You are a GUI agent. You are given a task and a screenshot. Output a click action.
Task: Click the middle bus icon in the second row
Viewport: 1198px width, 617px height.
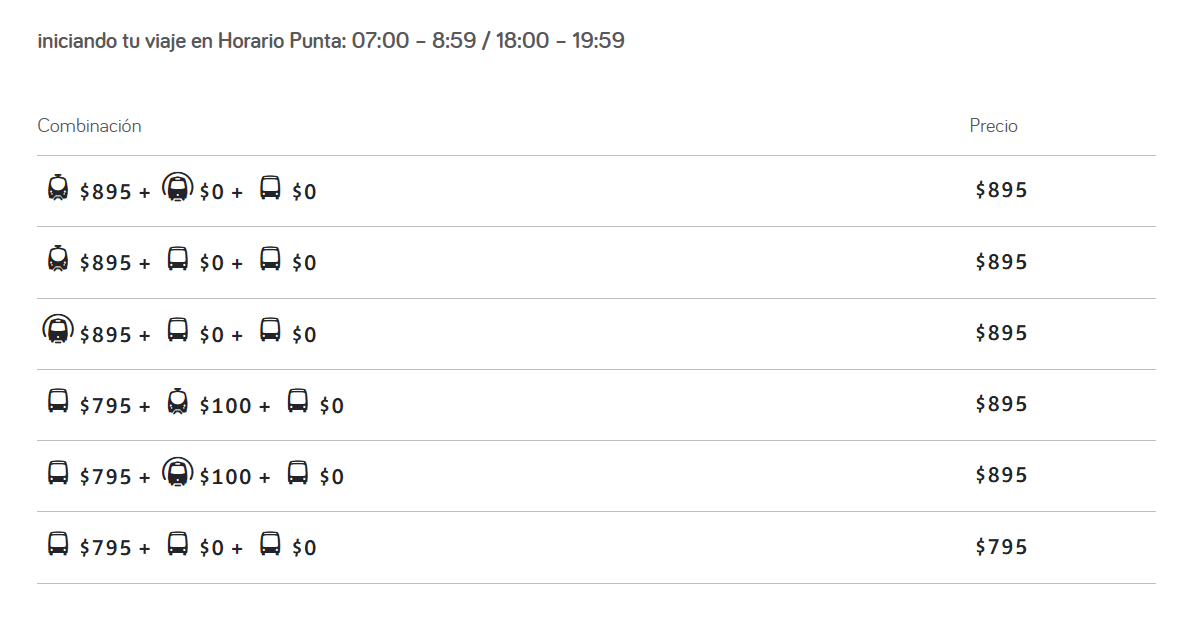click(178, 260)
